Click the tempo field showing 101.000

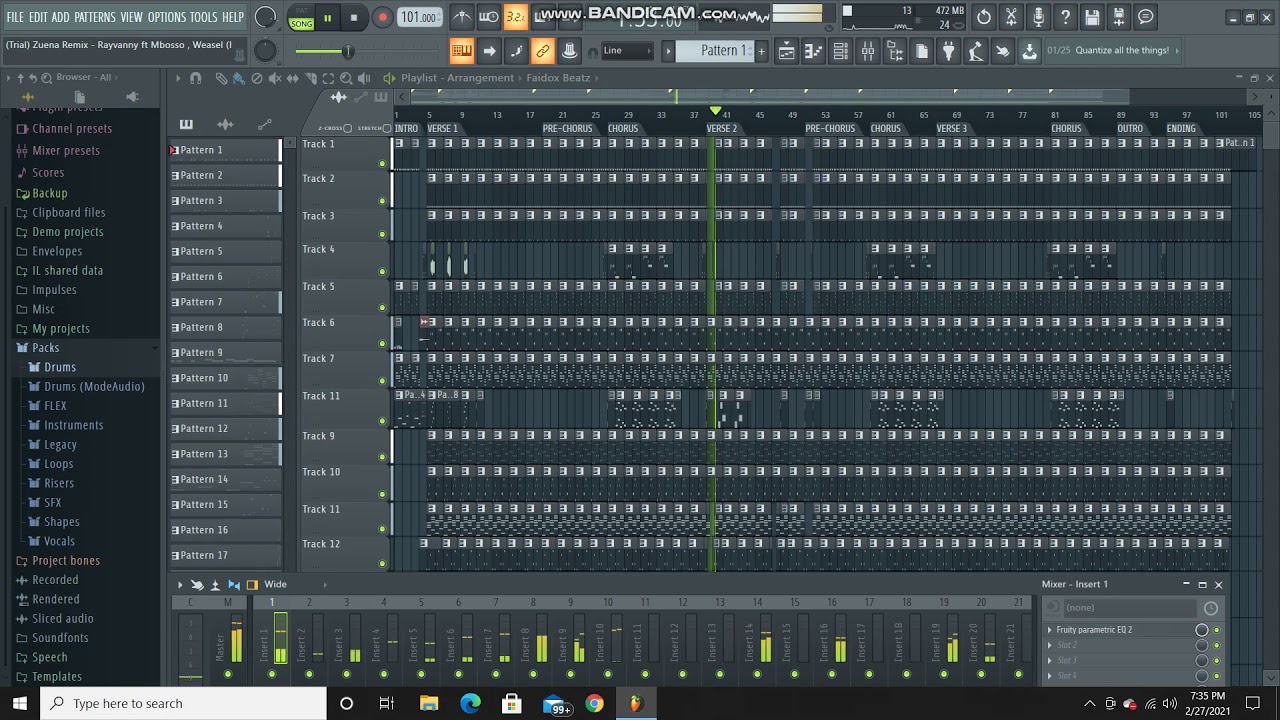pos(418,17)
